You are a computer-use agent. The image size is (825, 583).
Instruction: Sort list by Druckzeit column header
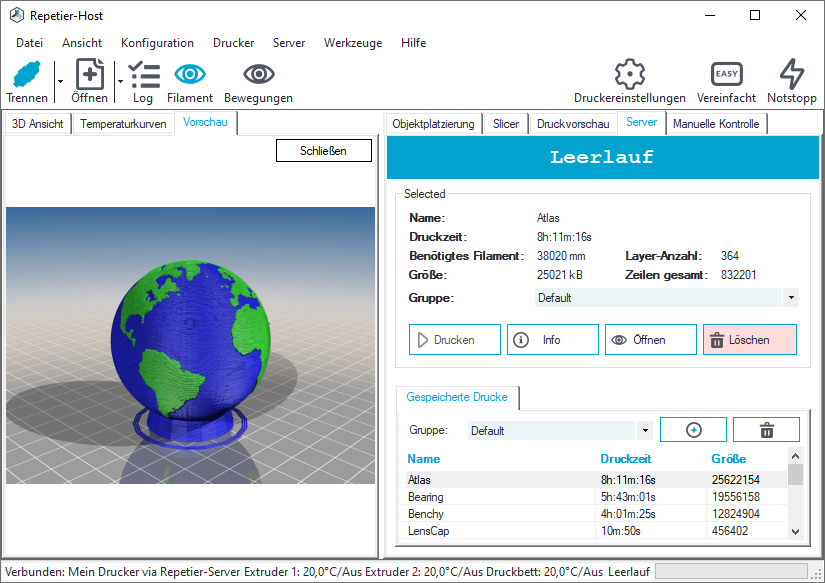pos(626,459)
